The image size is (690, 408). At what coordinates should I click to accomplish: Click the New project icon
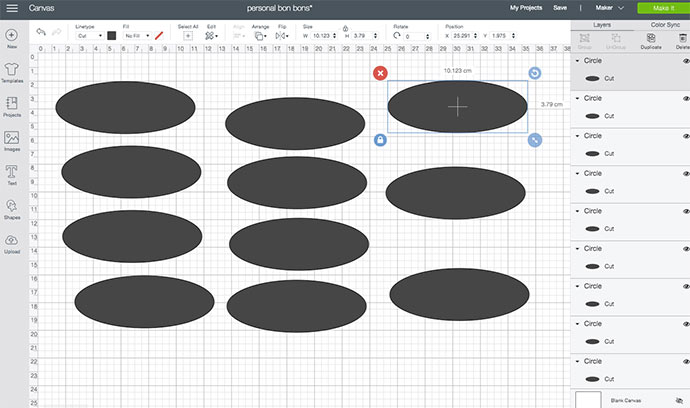pyautogui.click(x=11, y=35)
